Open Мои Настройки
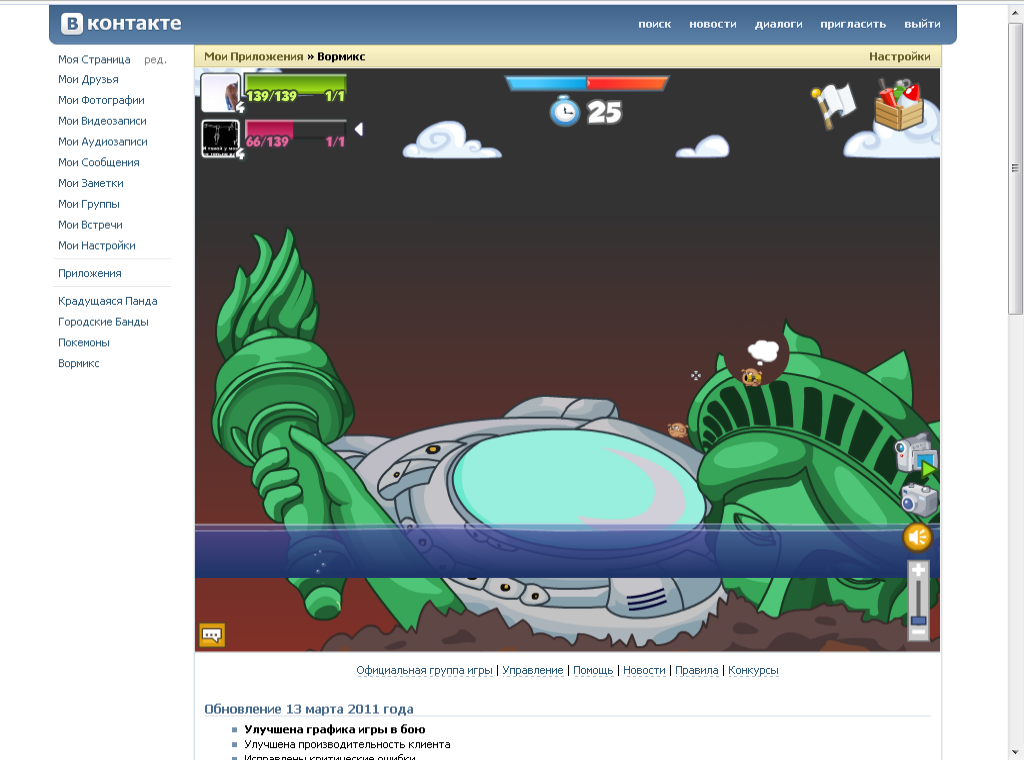The image size is (1024, 768). point(97,246)
